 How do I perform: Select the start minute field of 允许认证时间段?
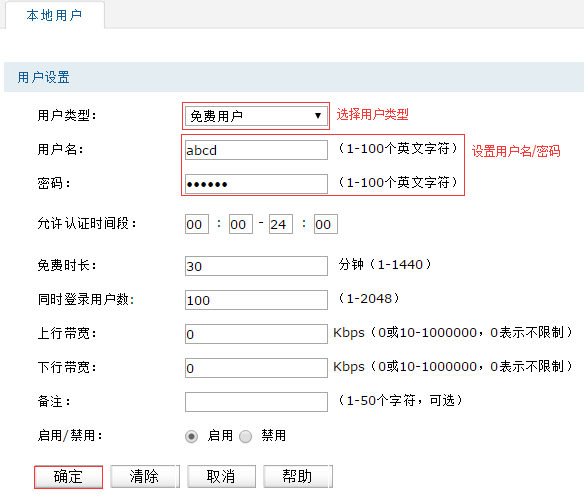(x=241, y=224)
